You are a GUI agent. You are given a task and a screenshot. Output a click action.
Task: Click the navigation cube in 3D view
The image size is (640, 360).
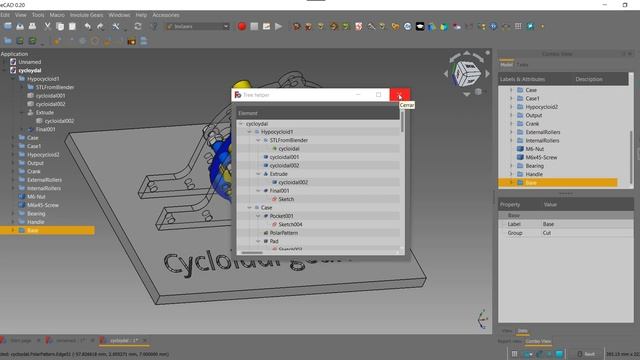[467, 73]
